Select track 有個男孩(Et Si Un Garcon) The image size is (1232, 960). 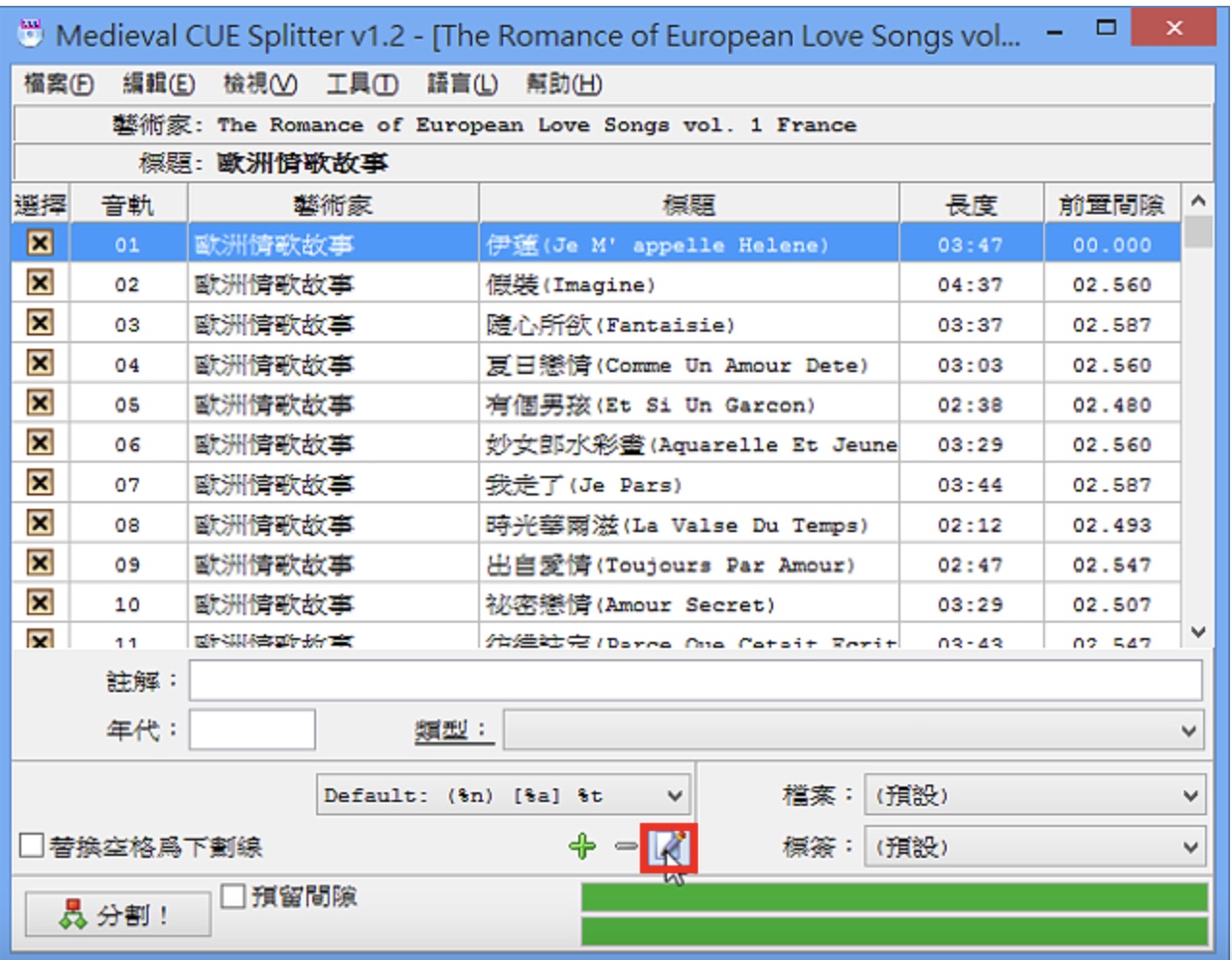coord(651,405)
